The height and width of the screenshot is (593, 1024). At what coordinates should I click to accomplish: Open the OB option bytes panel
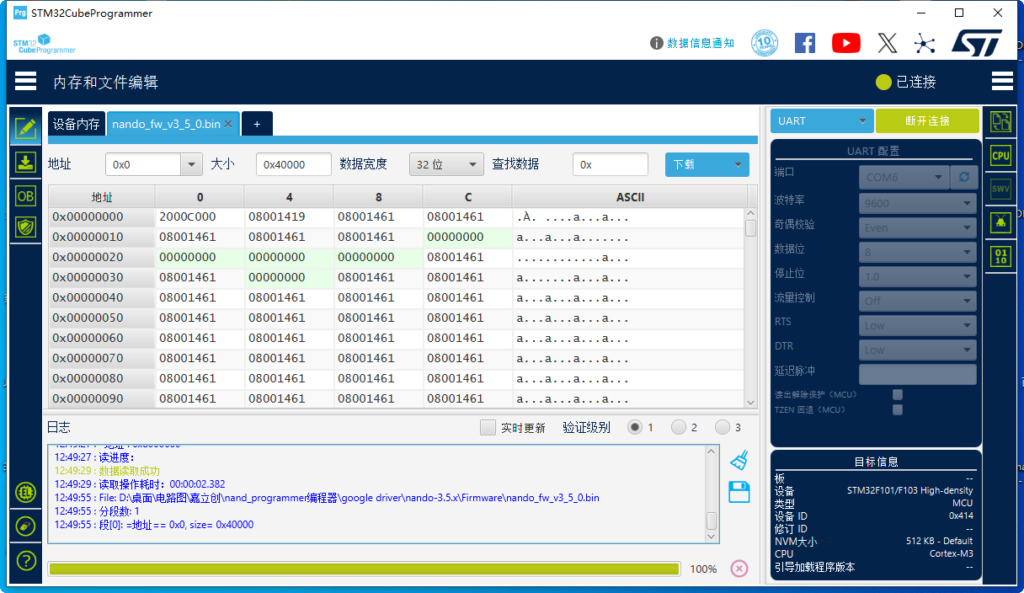25,196
